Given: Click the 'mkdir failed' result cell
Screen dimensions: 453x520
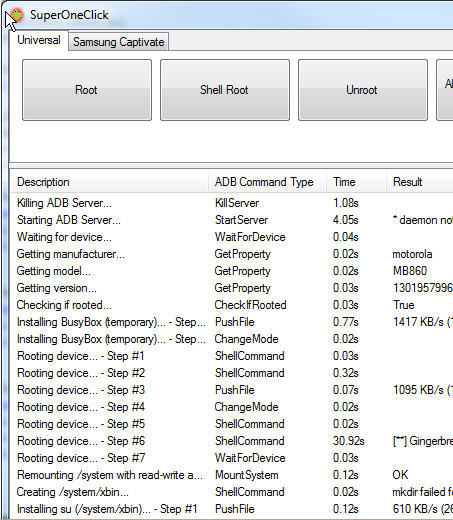Looking at the screenshot, I should point(423,492).
